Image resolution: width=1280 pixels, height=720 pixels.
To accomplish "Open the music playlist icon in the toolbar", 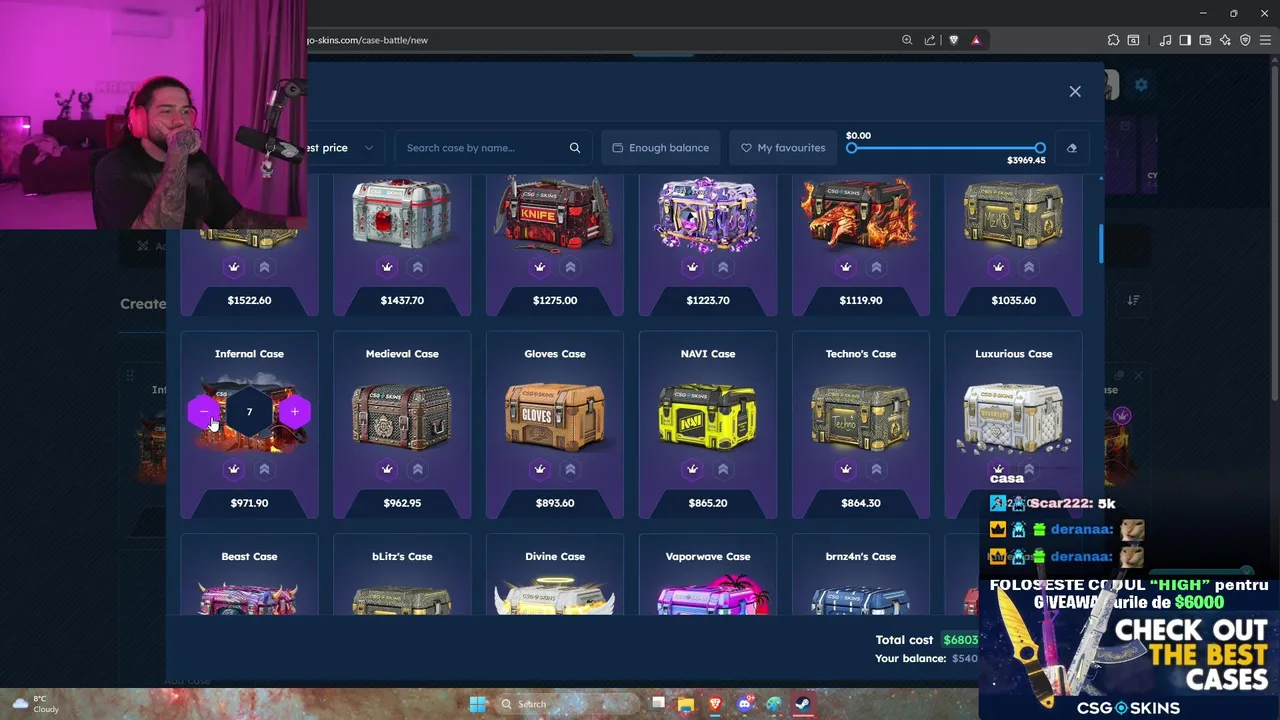I will 1165,40.
